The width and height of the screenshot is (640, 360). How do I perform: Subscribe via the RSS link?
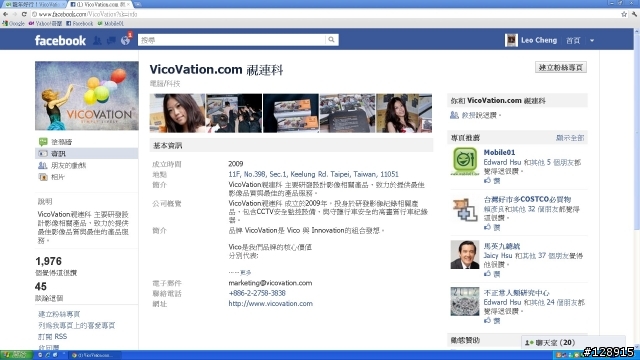[53, 337]
